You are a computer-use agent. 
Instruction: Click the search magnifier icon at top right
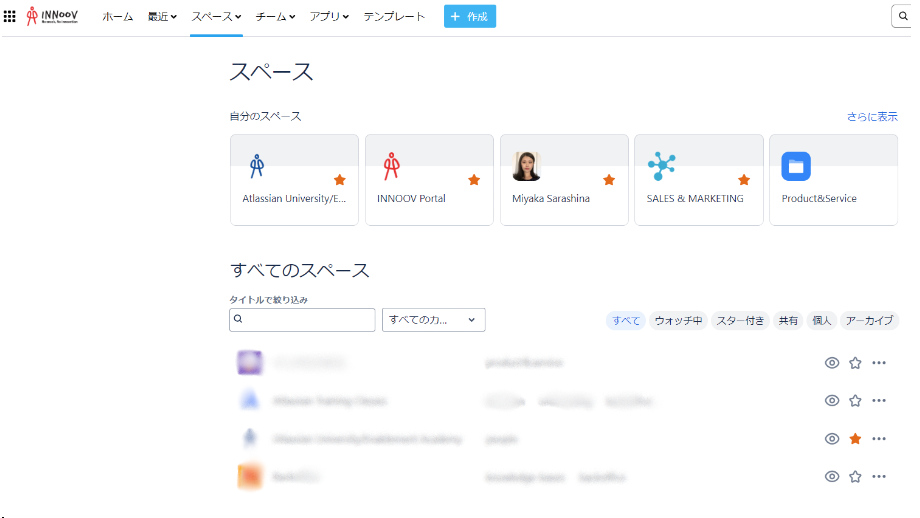pyautogui.click(x=903, y=16)
